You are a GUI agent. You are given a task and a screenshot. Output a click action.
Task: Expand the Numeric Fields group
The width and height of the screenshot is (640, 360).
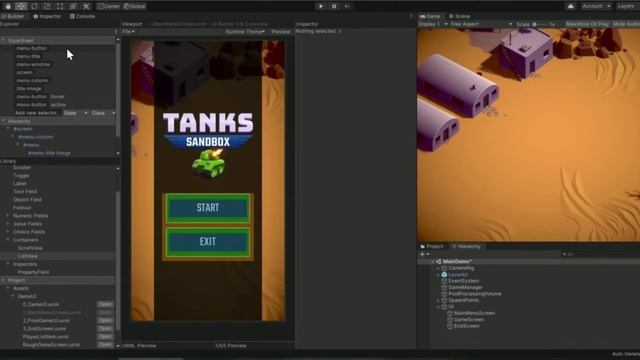(x=7, y=216)
